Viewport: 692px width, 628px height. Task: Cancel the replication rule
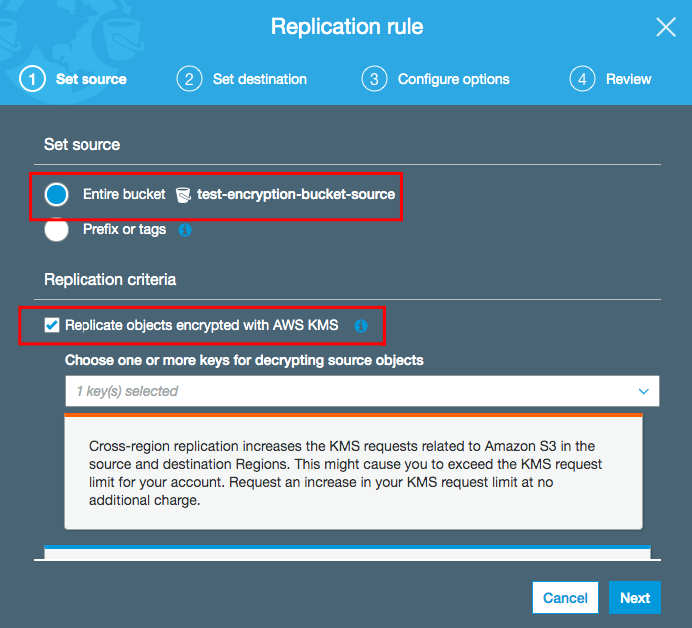[x=565, y=598]
